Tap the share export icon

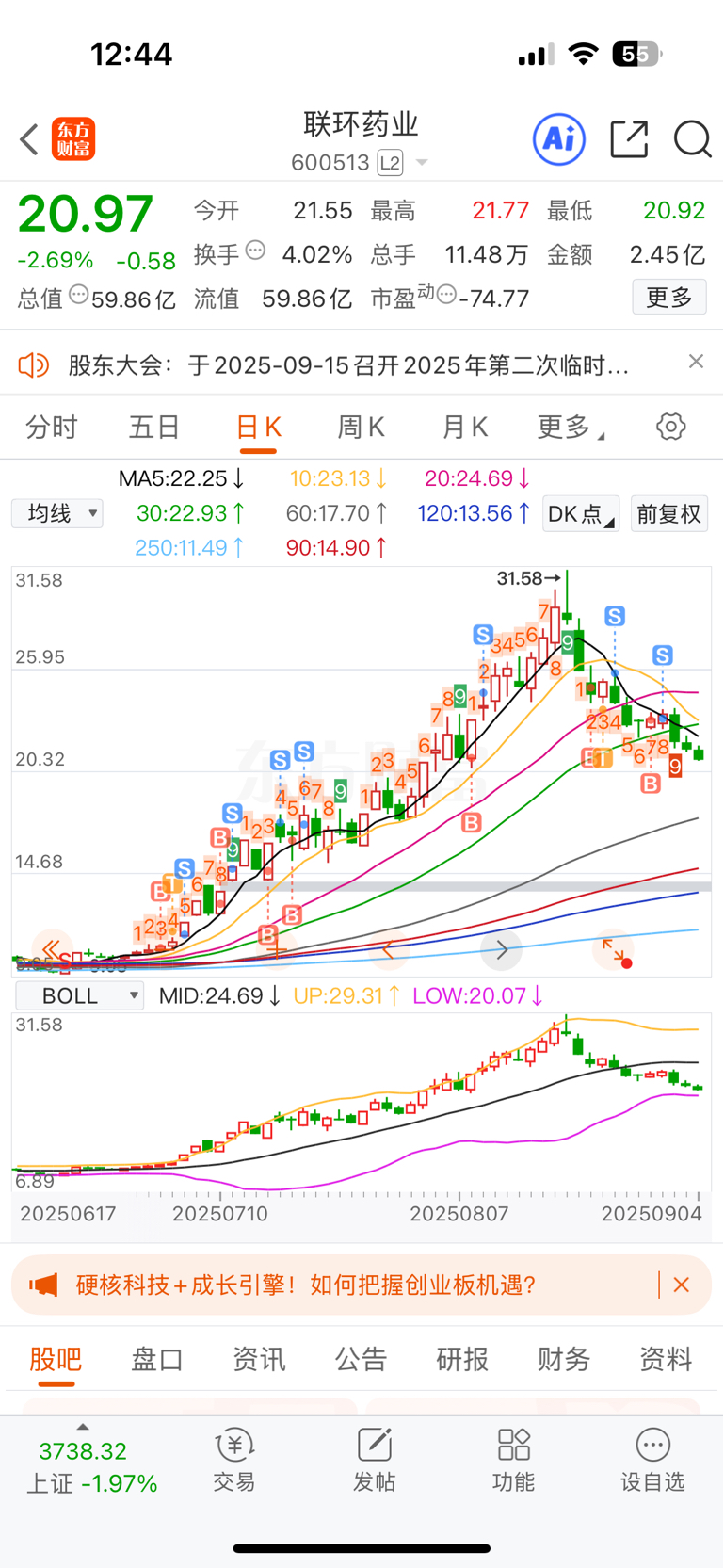[x=629, y=139]
